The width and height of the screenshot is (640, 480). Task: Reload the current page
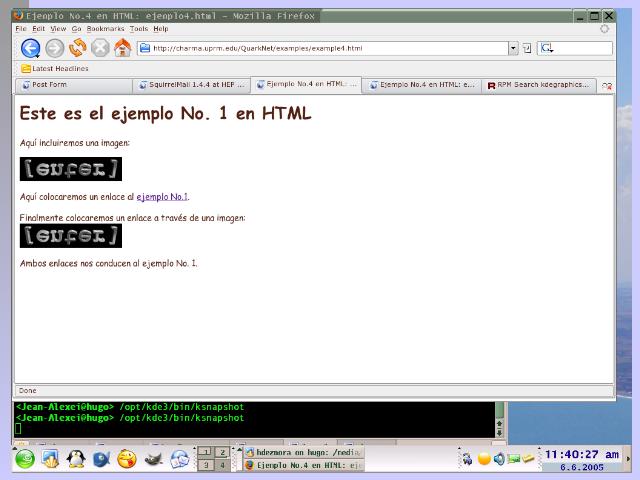(x=78, y=48)
